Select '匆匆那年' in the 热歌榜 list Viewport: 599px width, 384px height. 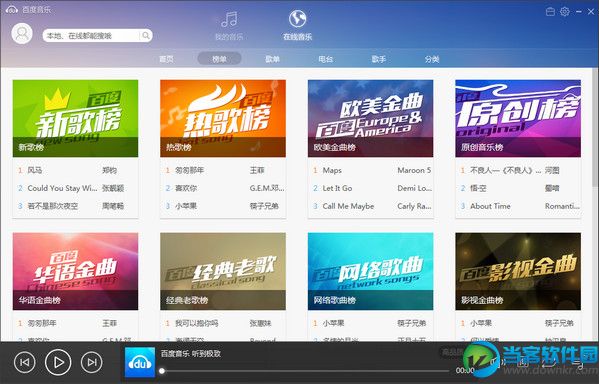[189, 170]
